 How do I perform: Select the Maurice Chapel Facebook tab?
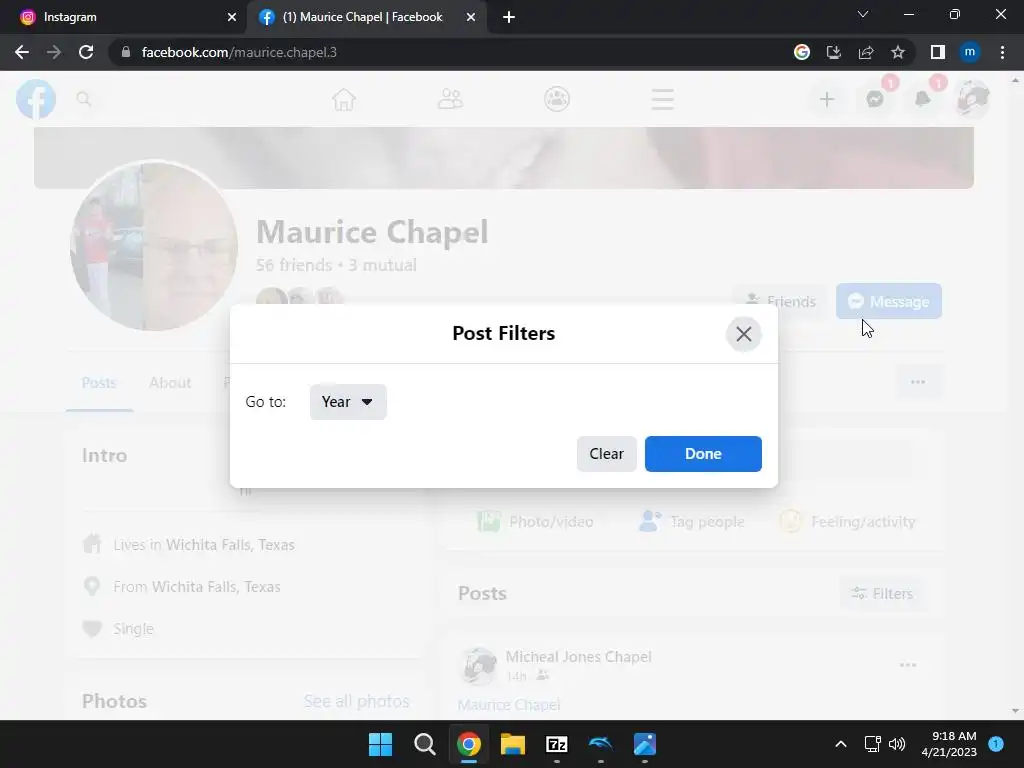click(x=362, y=17)
